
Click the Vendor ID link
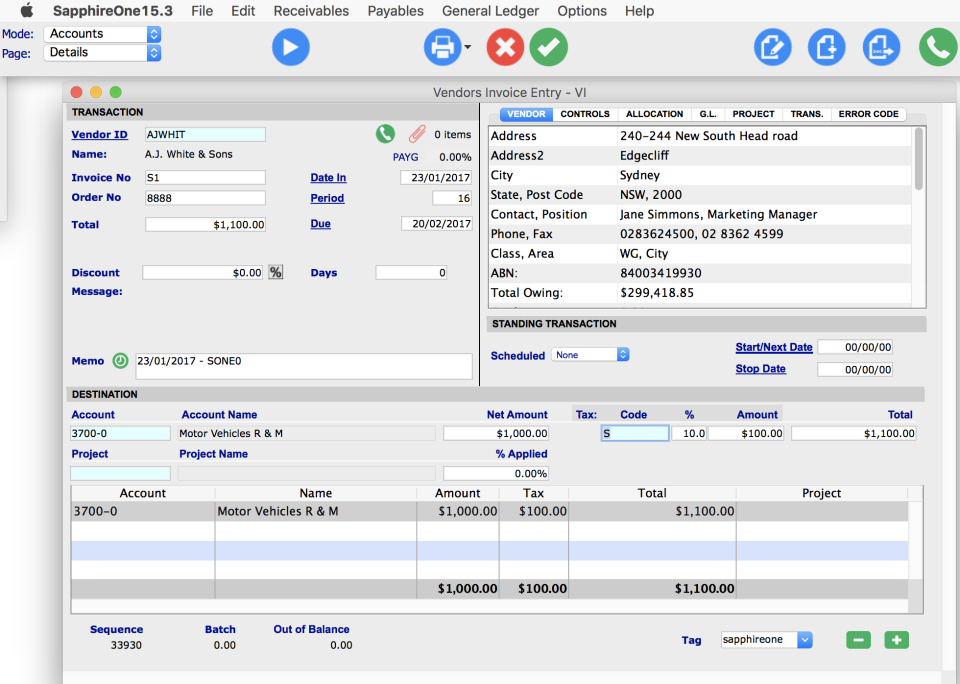(99, 135)
